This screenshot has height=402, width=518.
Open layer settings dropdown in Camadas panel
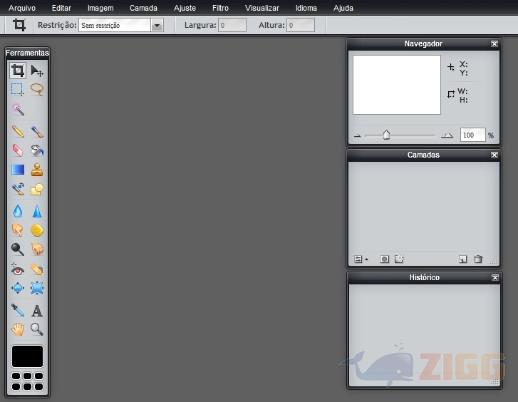(x=360, y=259)
